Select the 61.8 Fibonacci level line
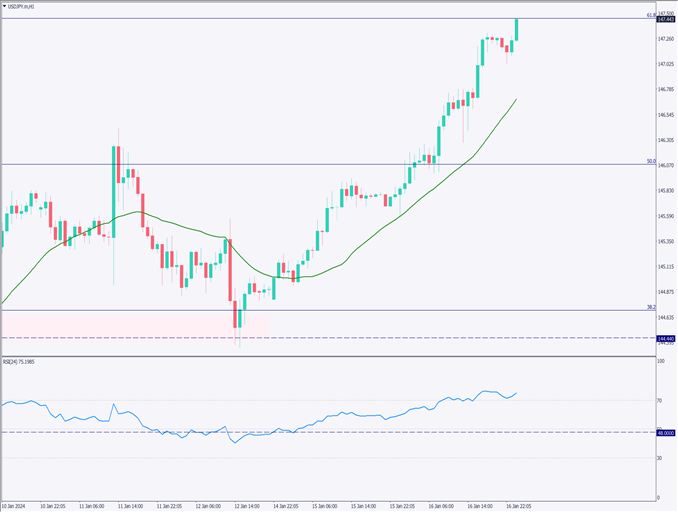 pos(300,18)
